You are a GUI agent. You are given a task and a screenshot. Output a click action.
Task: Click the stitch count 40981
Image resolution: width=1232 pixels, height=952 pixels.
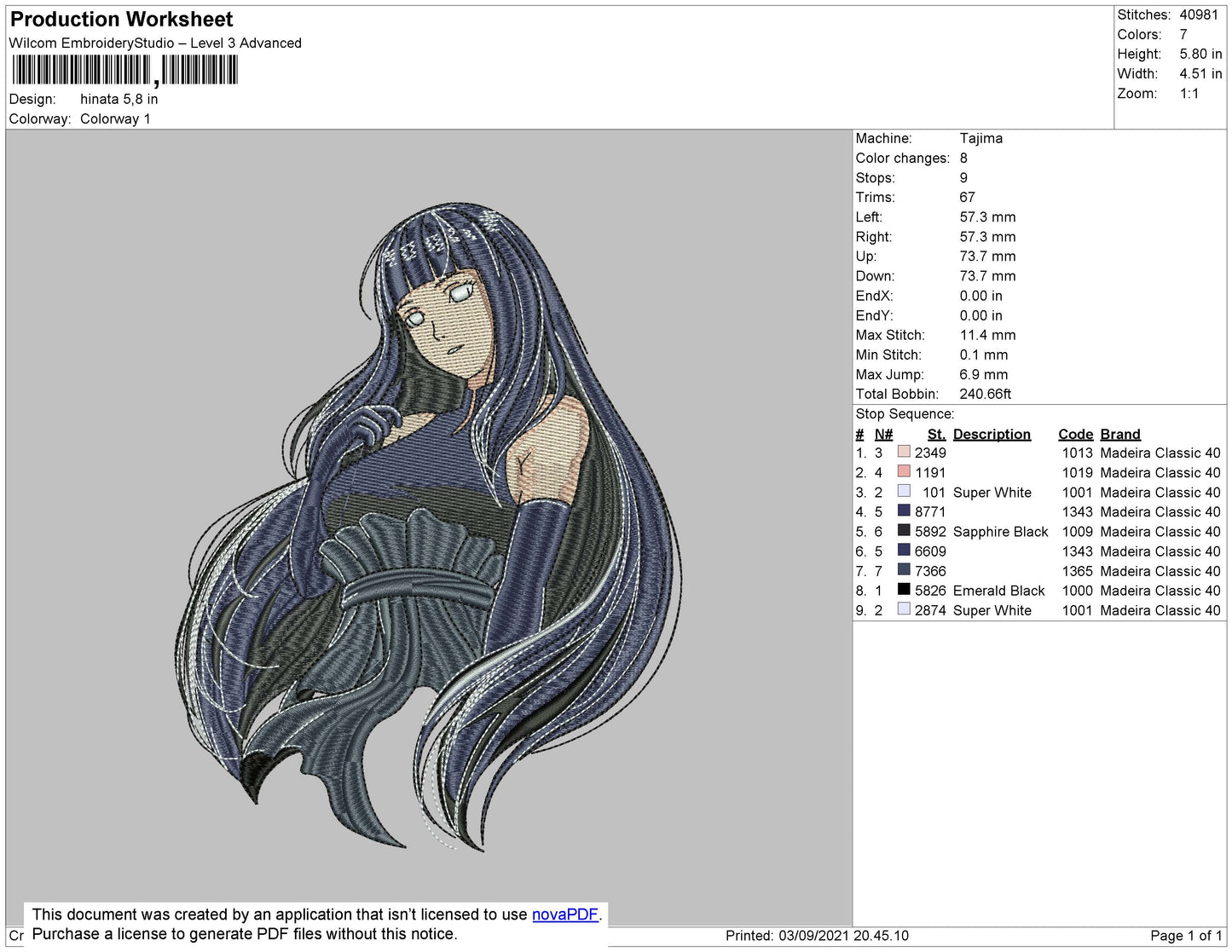tap(1199, 14)
